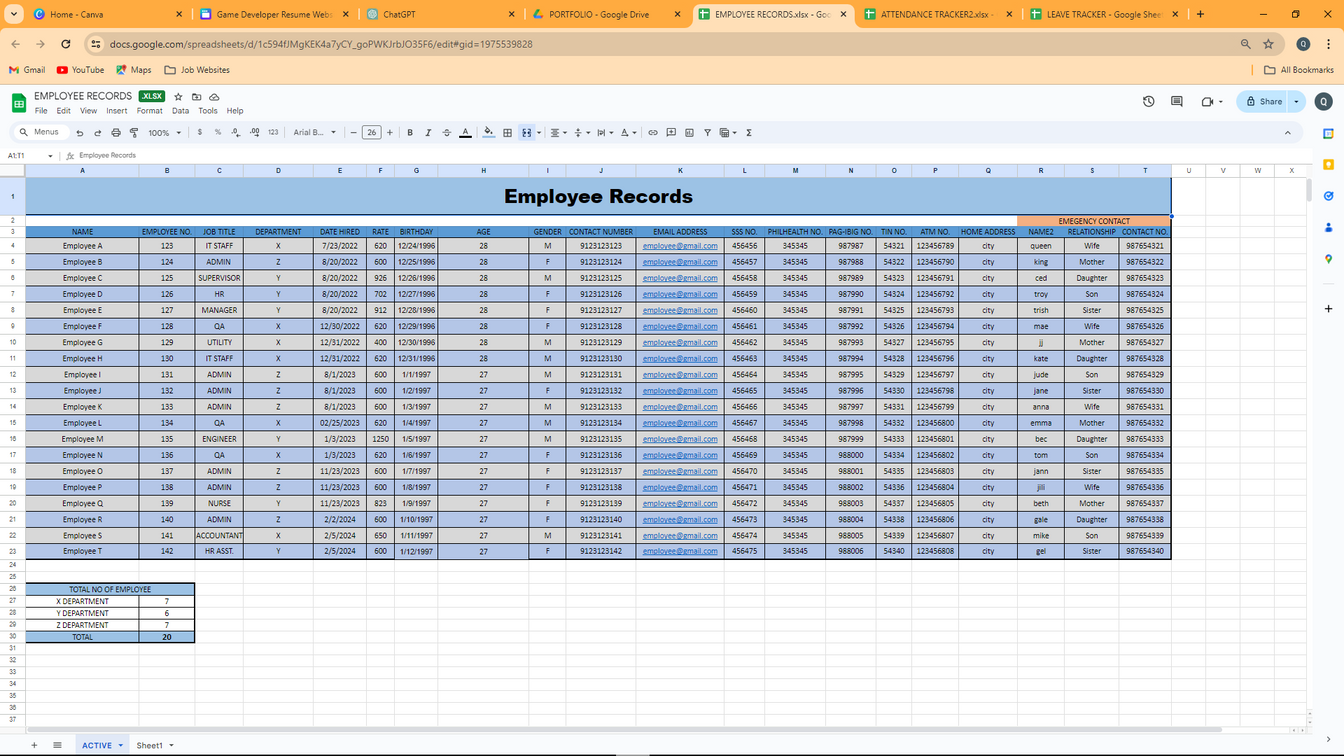Image resolution: width=1344 pixels, height=756 pixels.
Task: Open the Functions sigma icon
Action: click(749, 133)
